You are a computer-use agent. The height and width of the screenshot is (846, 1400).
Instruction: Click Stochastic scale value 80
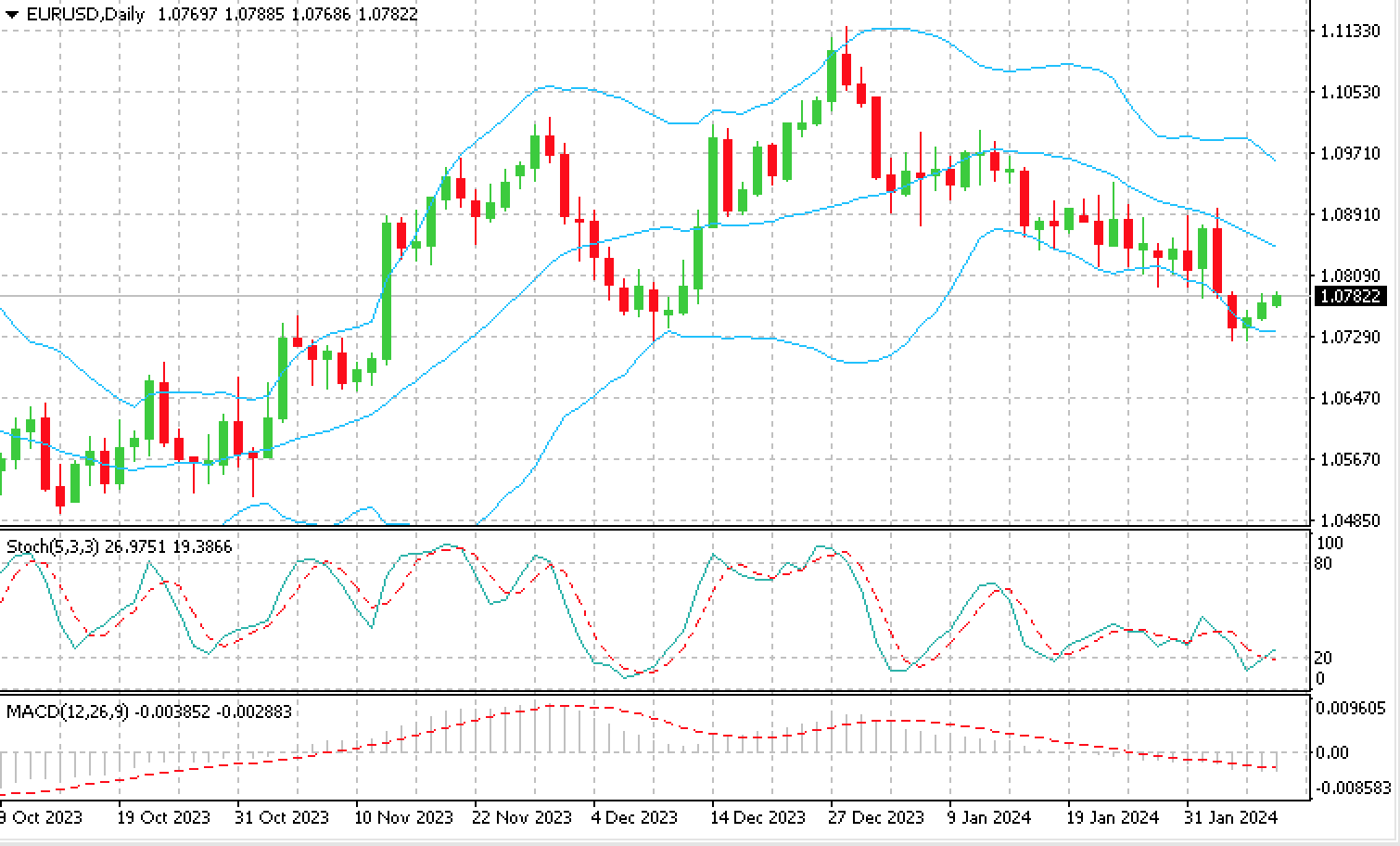[x=1324, y=564]
